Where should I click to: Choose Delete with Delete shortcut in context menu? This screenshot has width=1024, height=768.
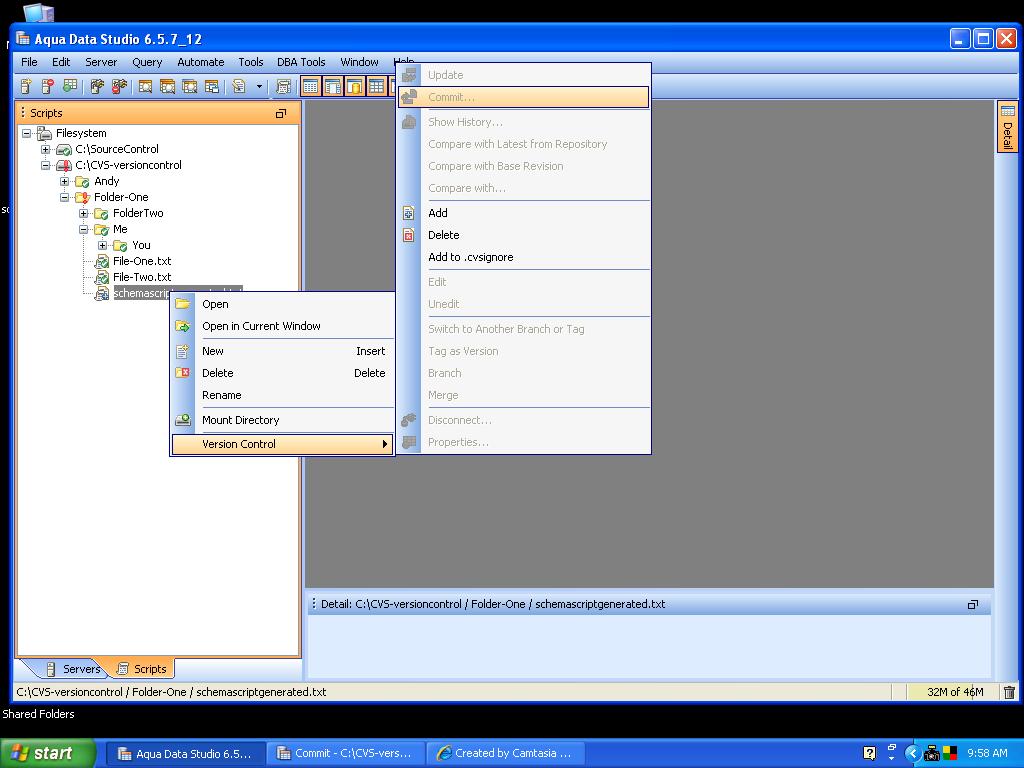pos(282,373)
